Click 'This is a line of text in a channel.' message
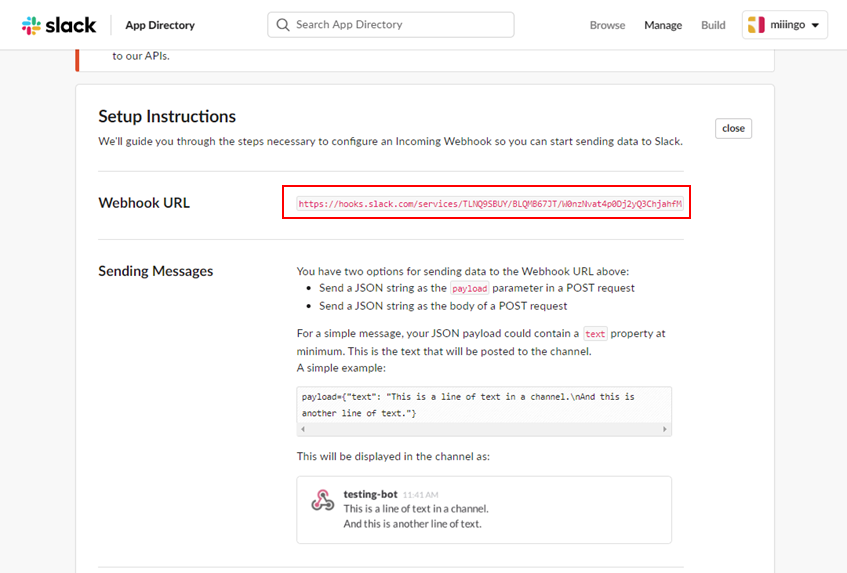 (416, 509)
